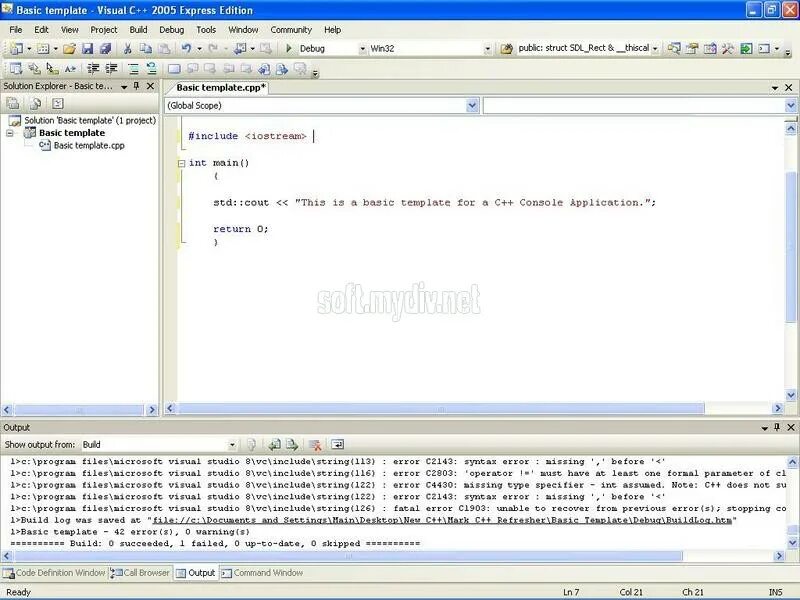Select Basic template.cpp in Solution Explorer
This screenshot has height=600, width=800.
pos(89,145)
